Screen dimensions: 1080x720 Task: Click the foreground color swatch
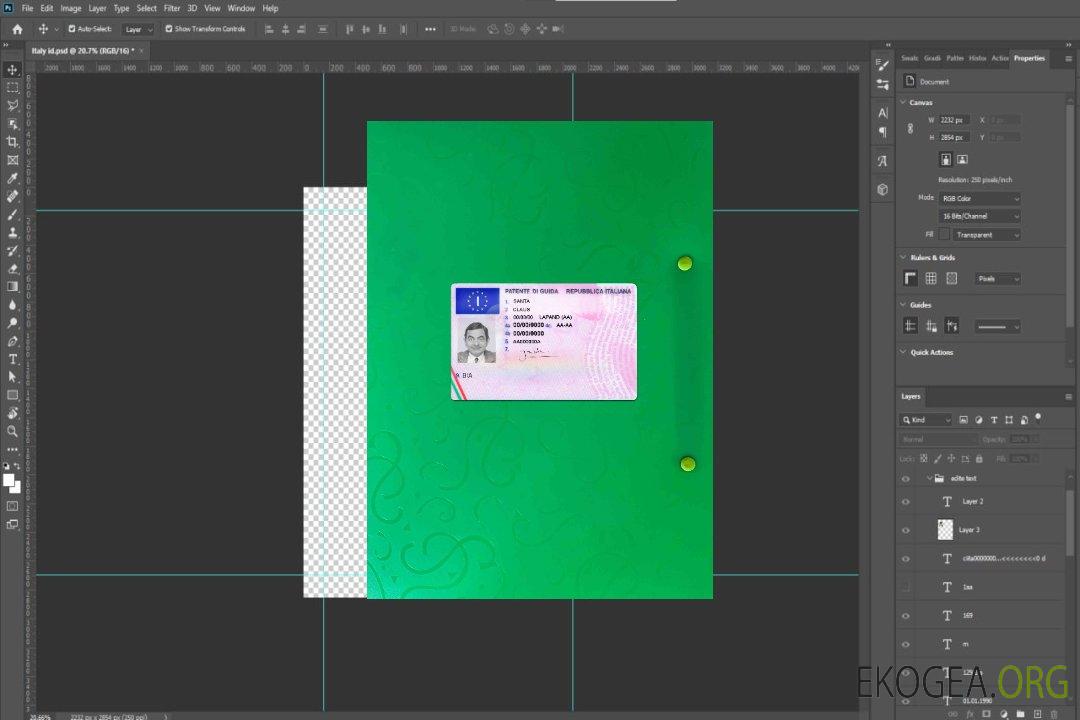pyautogui.click(x=9, y=481)
